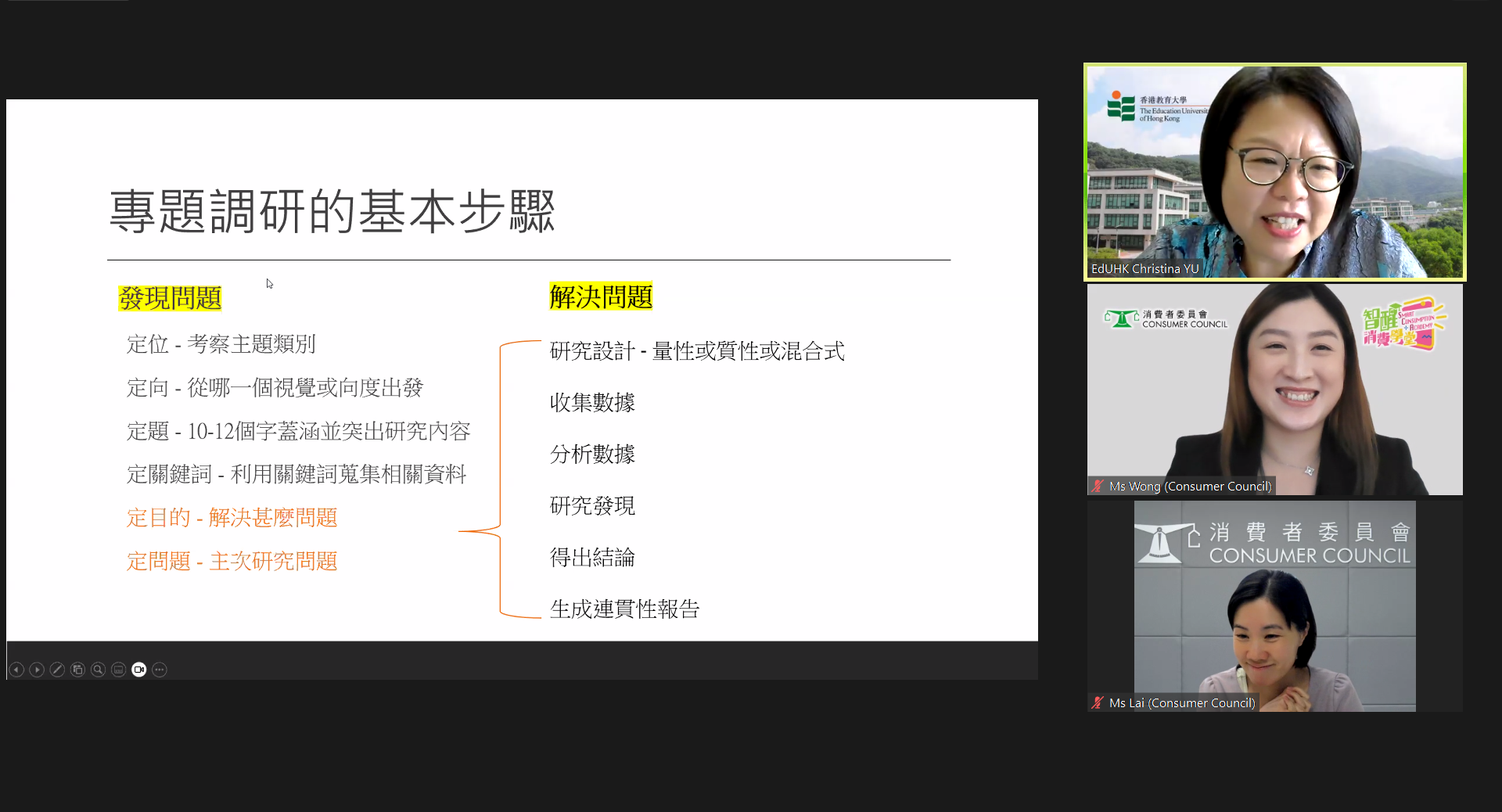Click the orange text 定目的 - 解決甚麼問題

tap(232, 518)
